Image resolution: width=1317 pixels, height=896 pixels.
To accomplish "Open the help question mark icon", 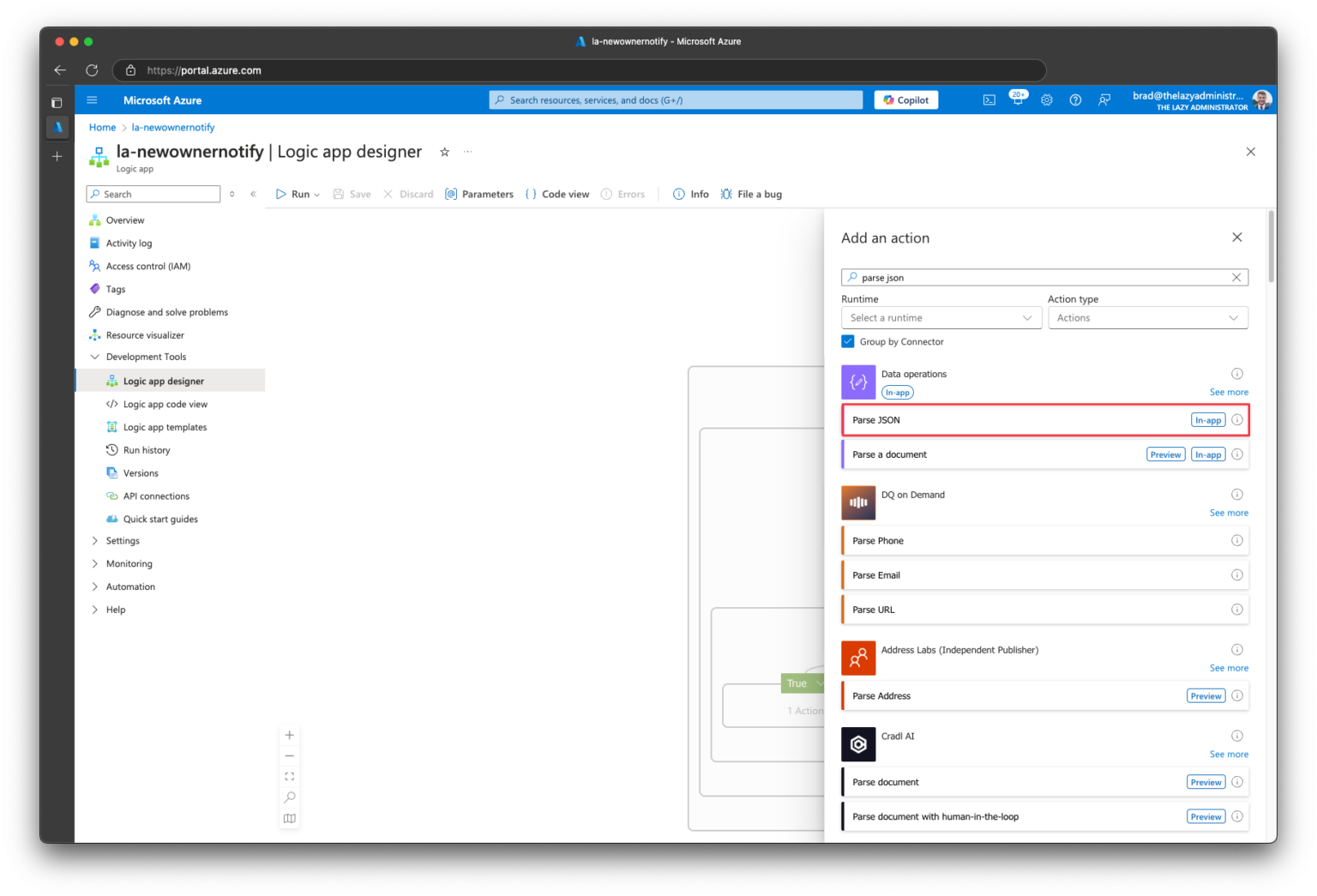I will (x=1075, y=100).
